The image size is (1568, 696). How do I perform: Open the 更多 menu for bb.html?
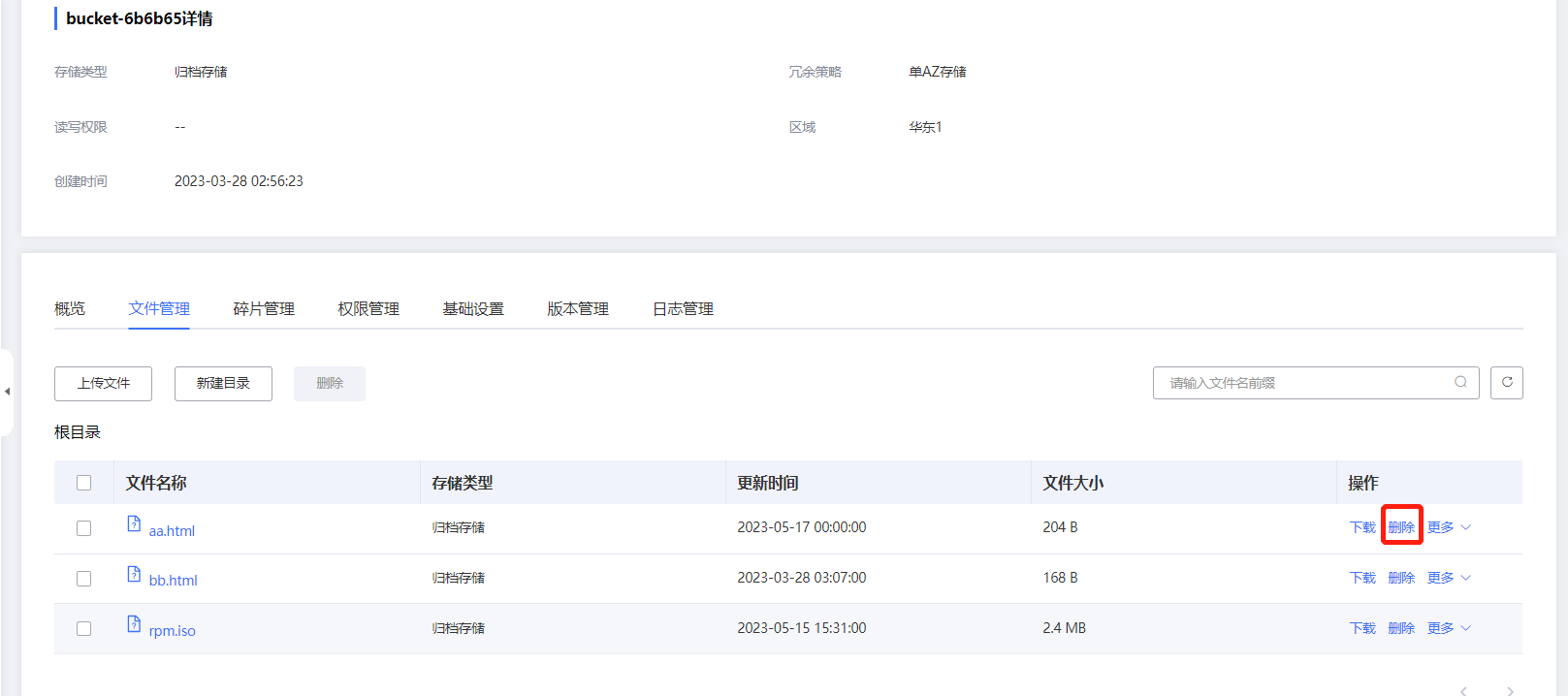pyautogui.click(x=1449, y=578)
